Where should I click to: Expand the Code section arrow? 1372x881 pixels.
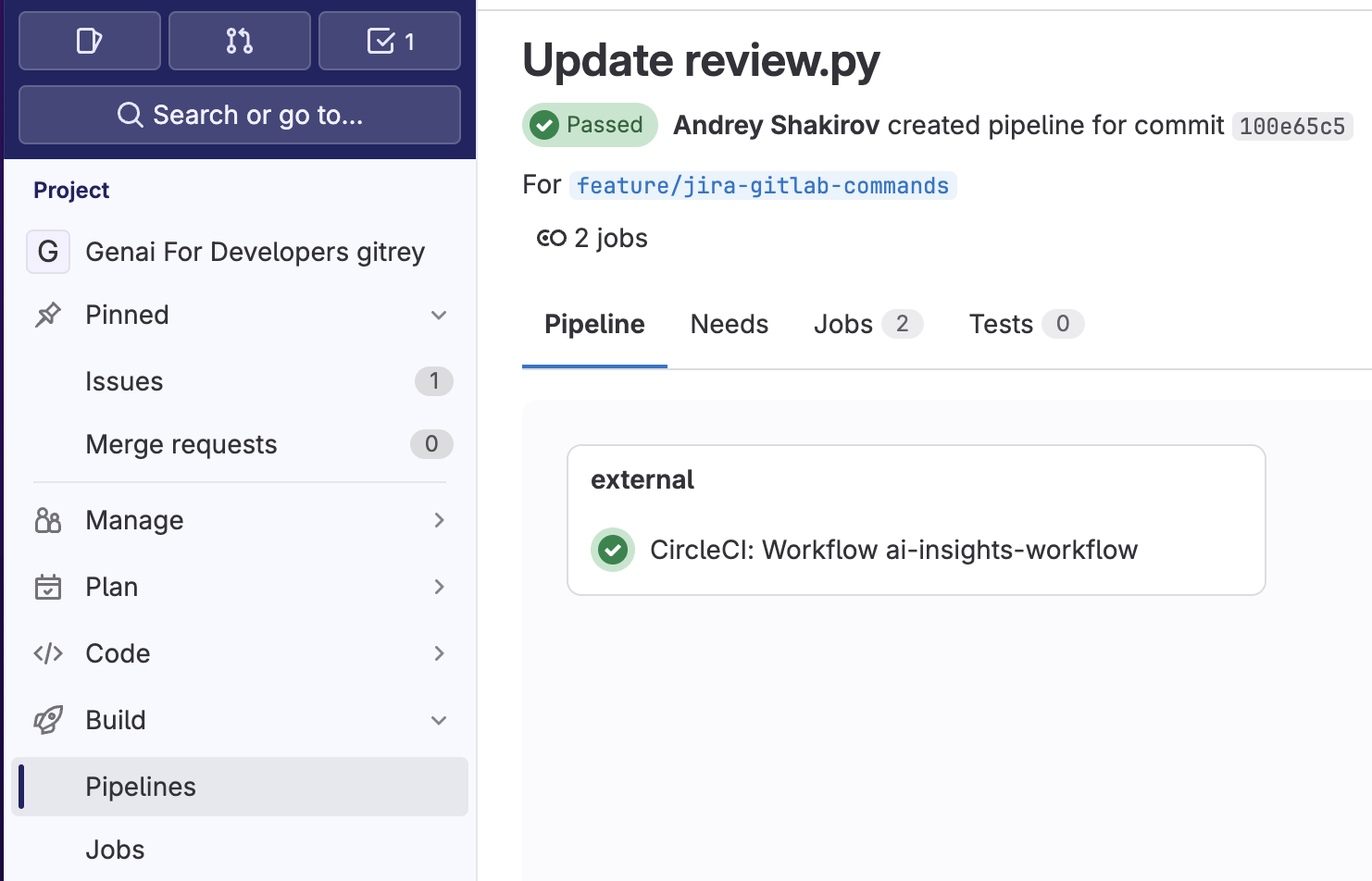click(x=439, y=653)
